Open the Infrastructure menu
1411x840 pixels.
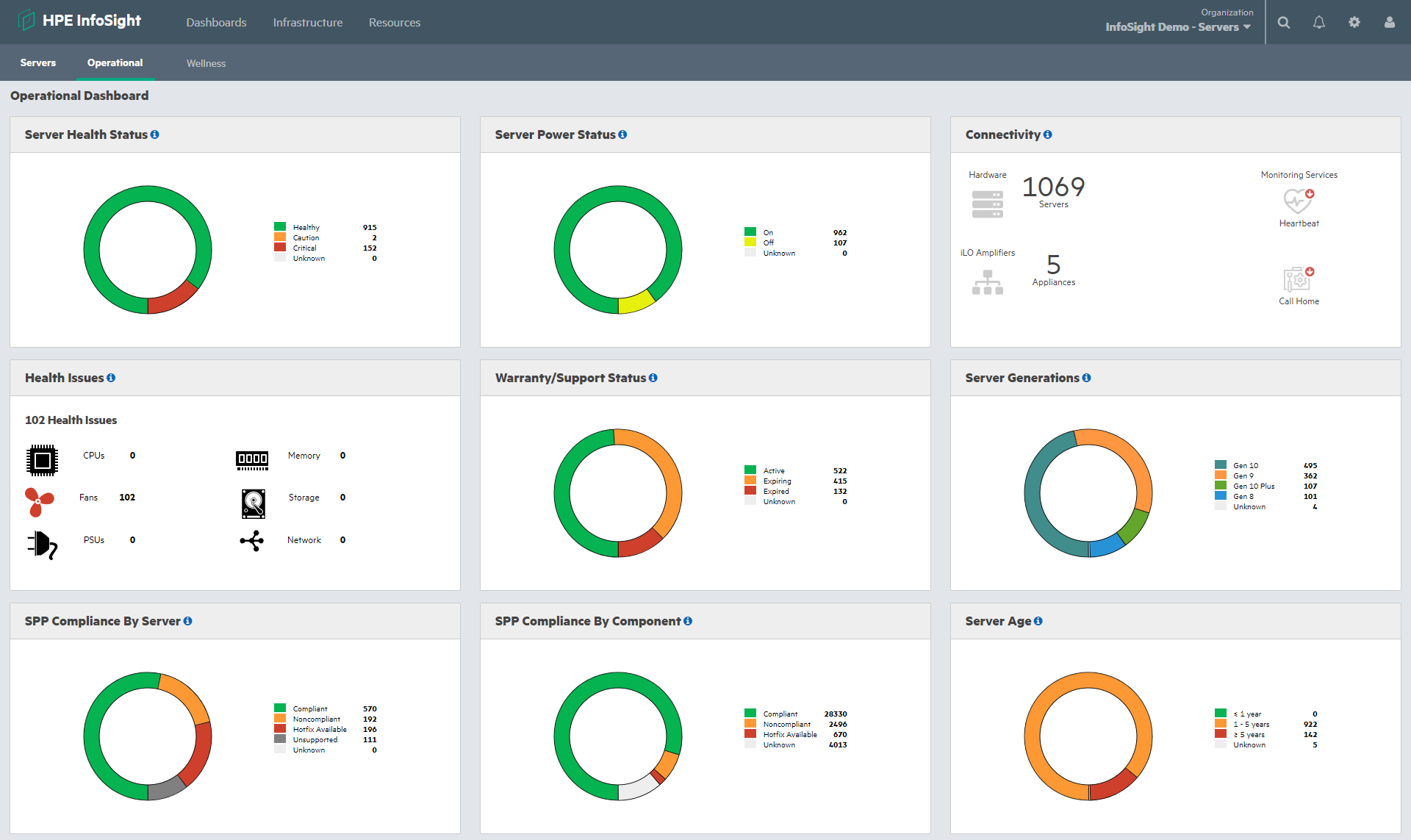[308, 23]
